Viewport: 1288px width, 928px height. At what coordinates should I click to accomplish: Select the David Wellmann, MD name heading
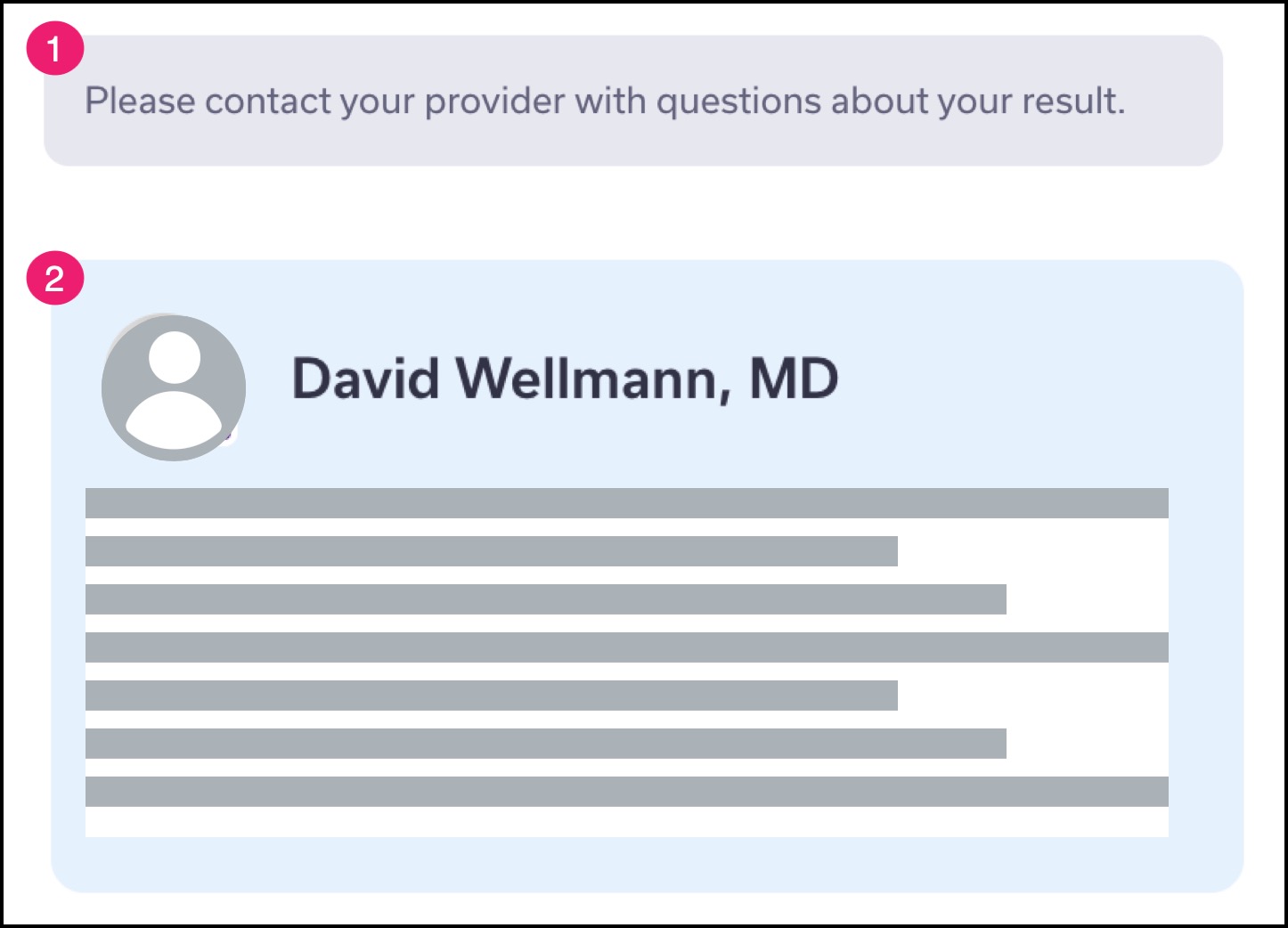click(565, 379)
